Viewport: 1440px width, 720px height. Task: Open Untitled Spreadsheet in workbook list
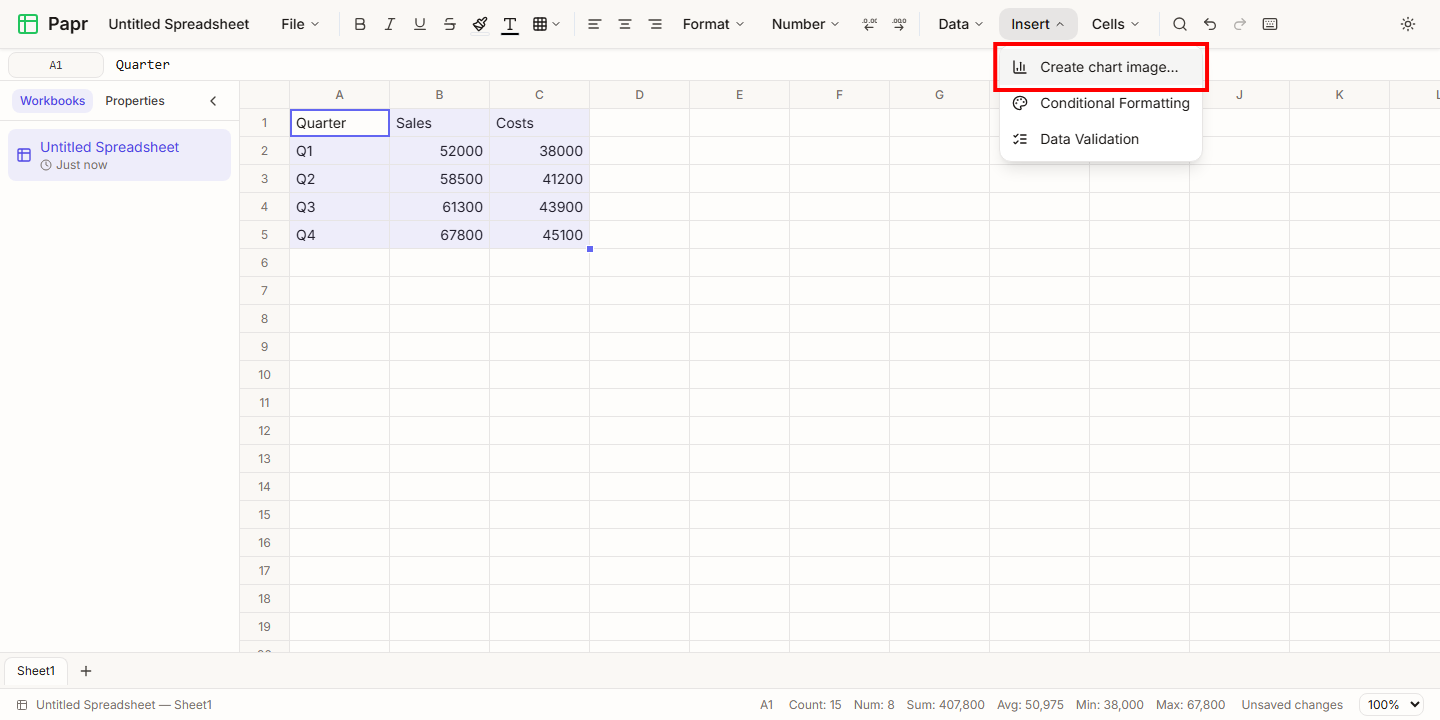click(x=119, y=155)
